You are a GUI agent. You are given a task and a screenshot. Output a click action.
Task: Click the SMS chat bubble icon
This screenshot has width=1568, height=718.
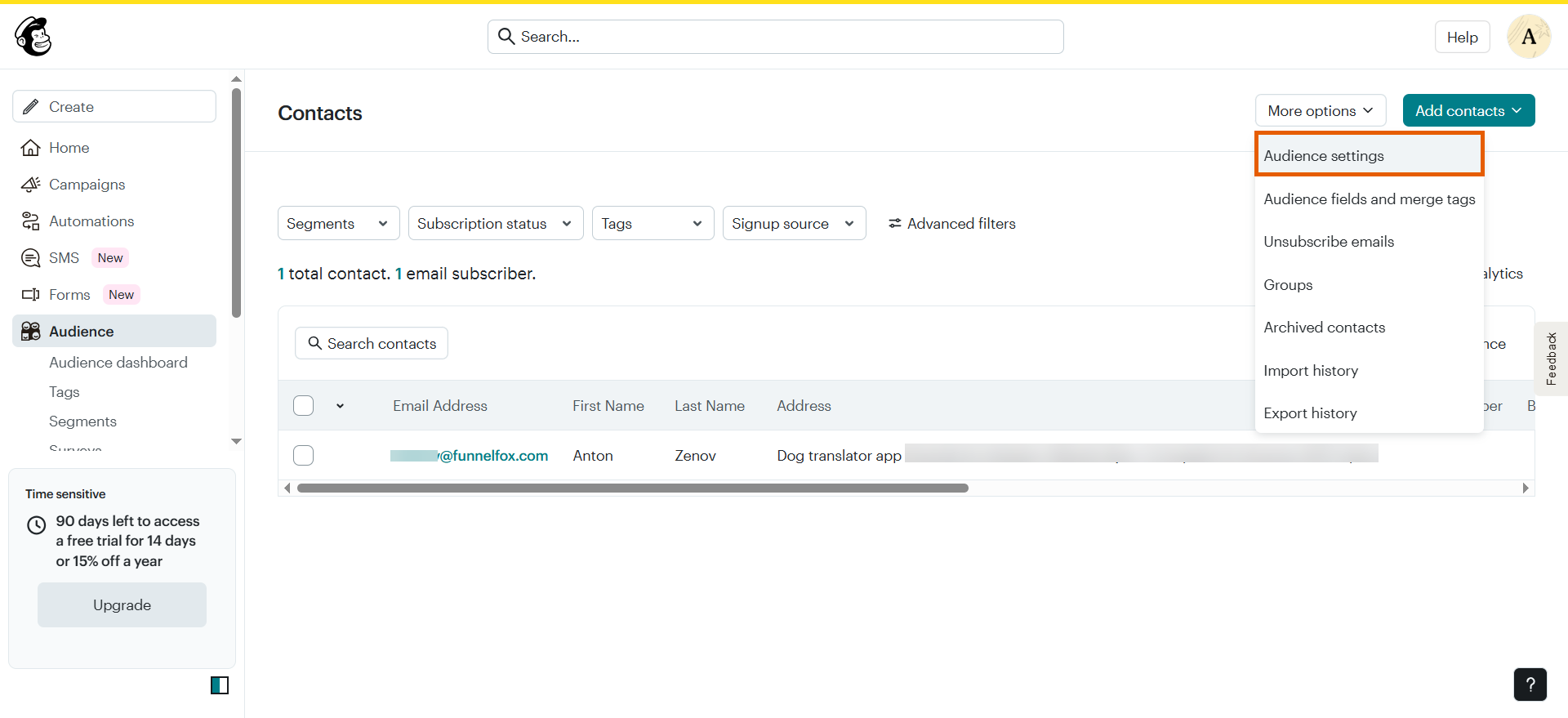31,258
